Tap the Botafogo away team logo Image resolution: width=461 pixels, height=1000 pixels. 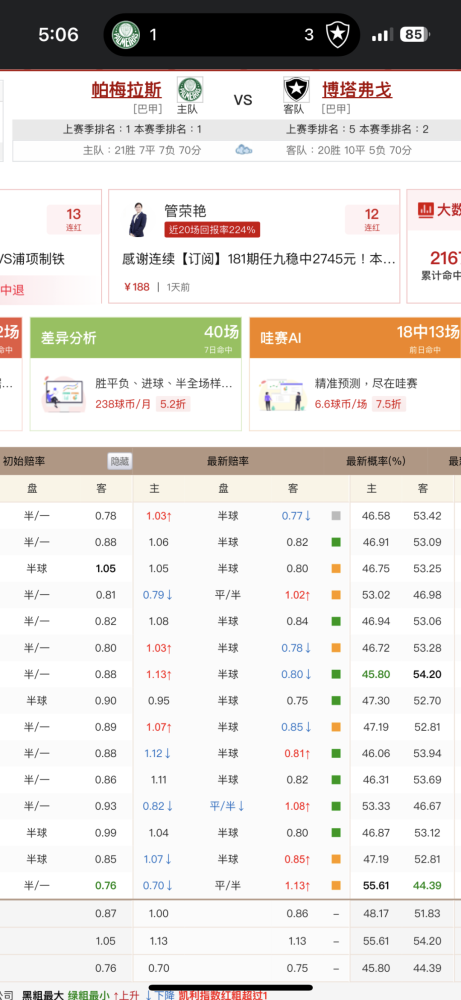[296, 89]
